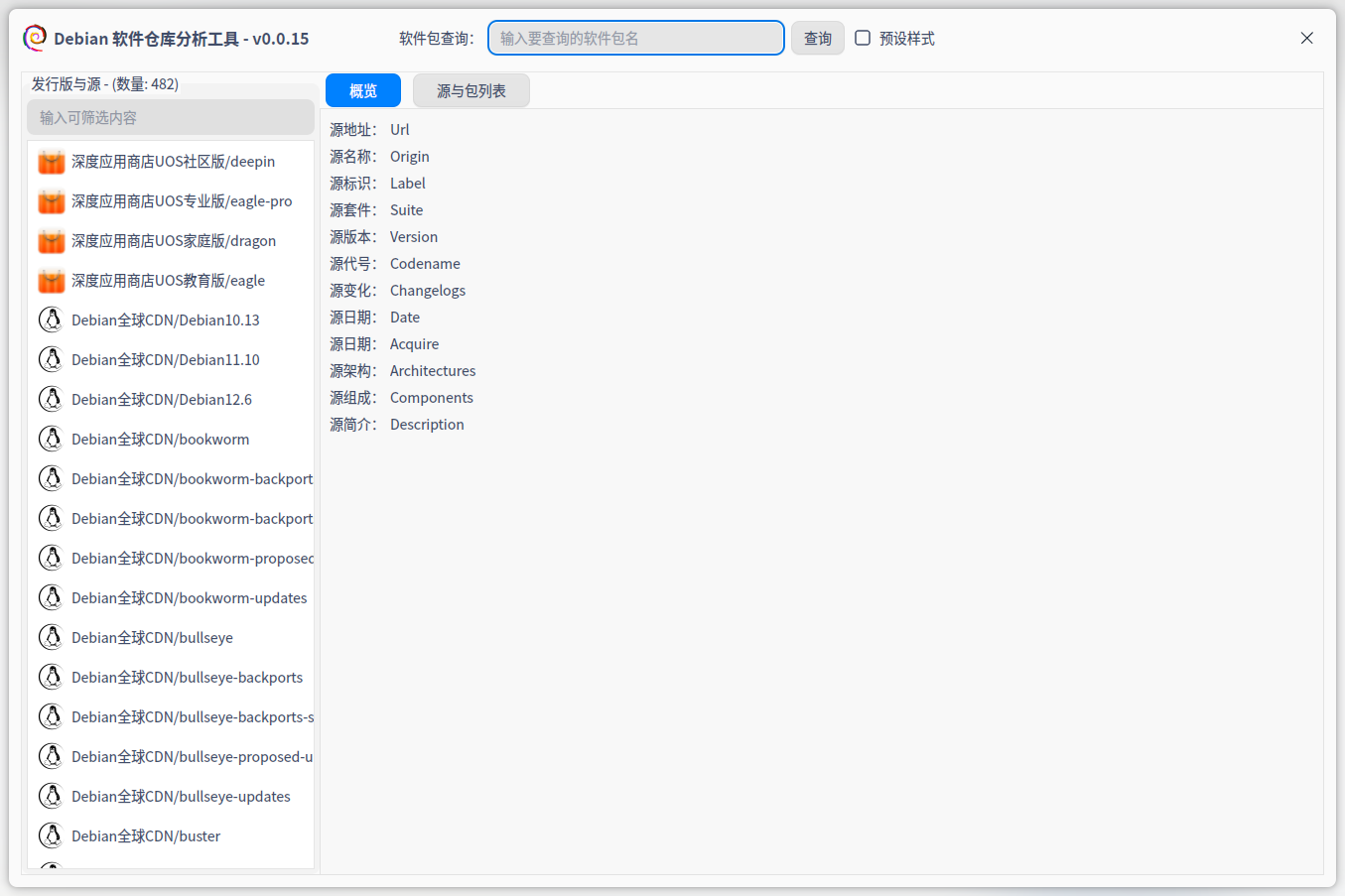Click the penguin icon beside bullseye-proposed-u
This screenshot has width=1345, height=896.
(x=51, y=756)
